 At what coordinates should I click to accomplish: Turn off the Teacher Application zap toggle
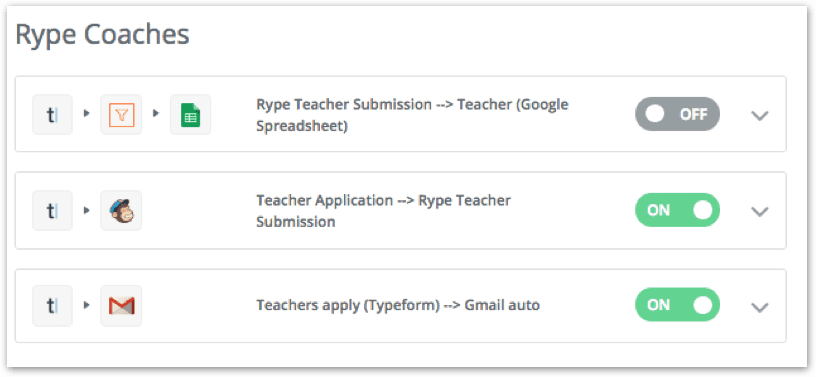[x=677, y=210]
